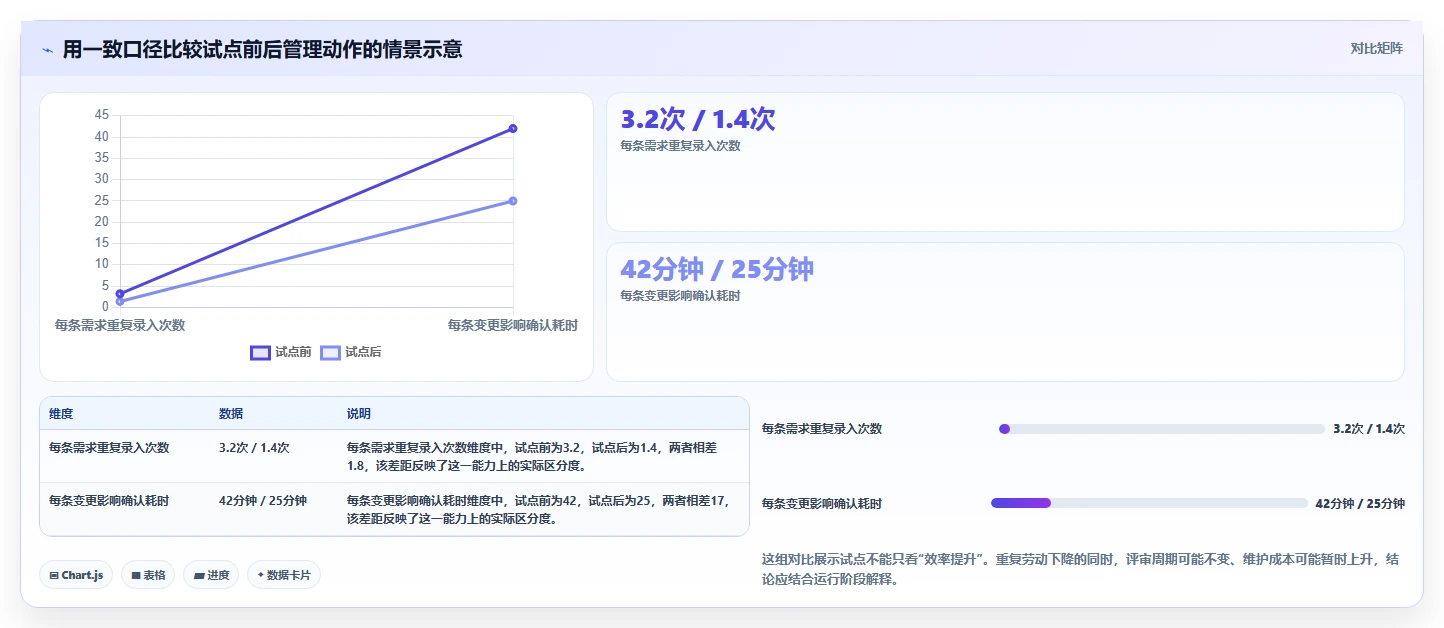Click the 进度 tag chip
Viewport: 1444px width, 628px height.
[x=211, y=575]
